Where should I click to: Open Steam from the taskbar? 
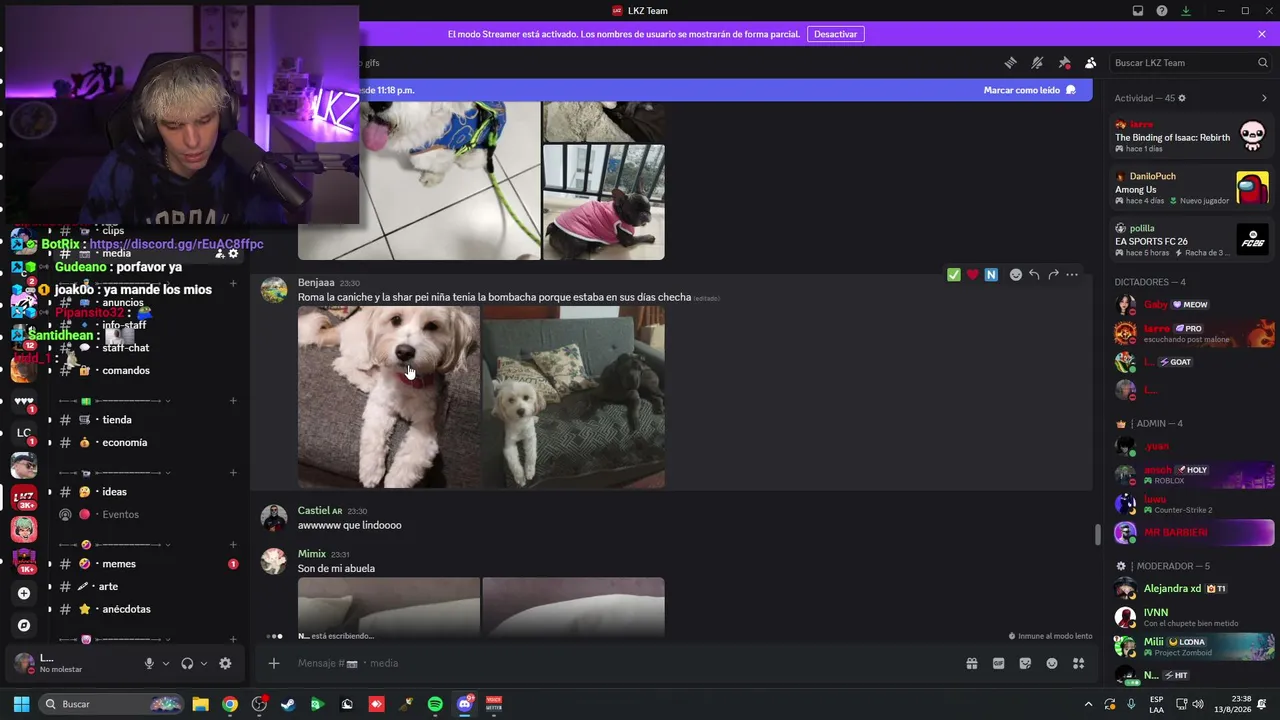tap(288, 704)
